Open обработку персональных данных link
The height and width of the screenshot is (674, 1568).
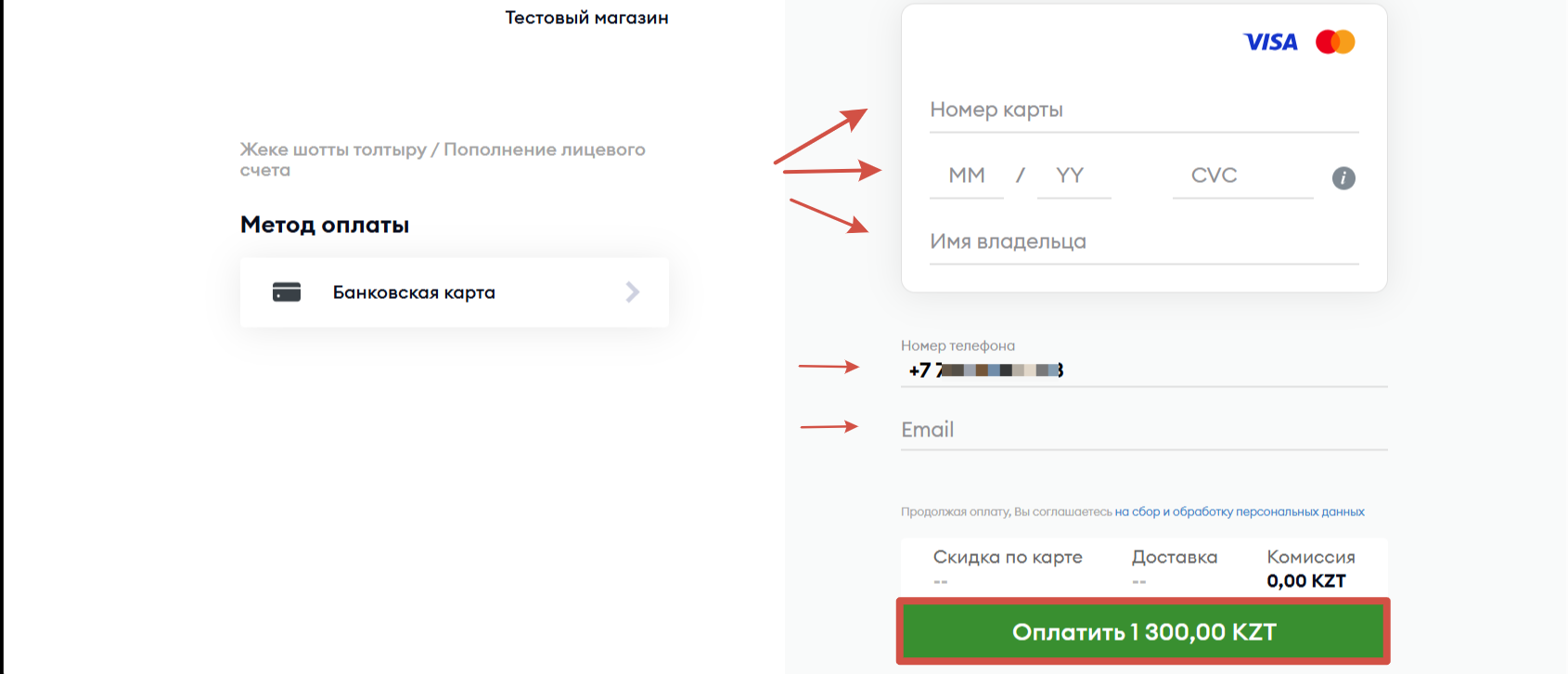[1268, 512]
